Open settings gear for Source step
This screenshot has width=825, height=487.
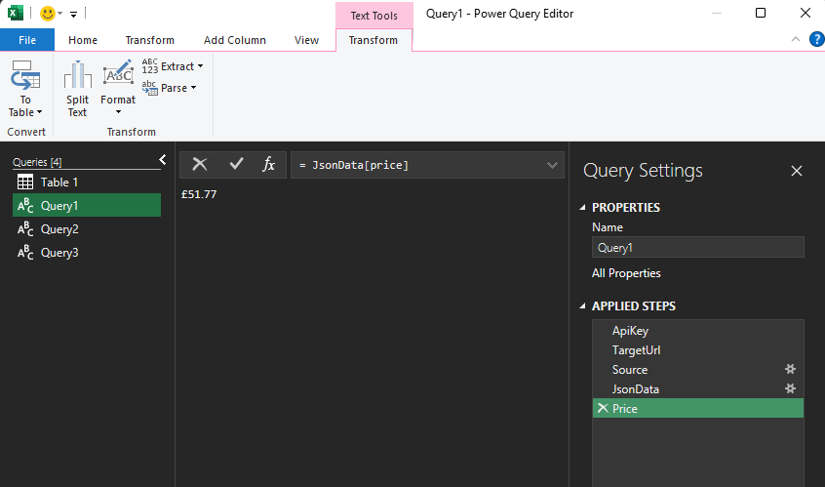(x=790, y=369)
